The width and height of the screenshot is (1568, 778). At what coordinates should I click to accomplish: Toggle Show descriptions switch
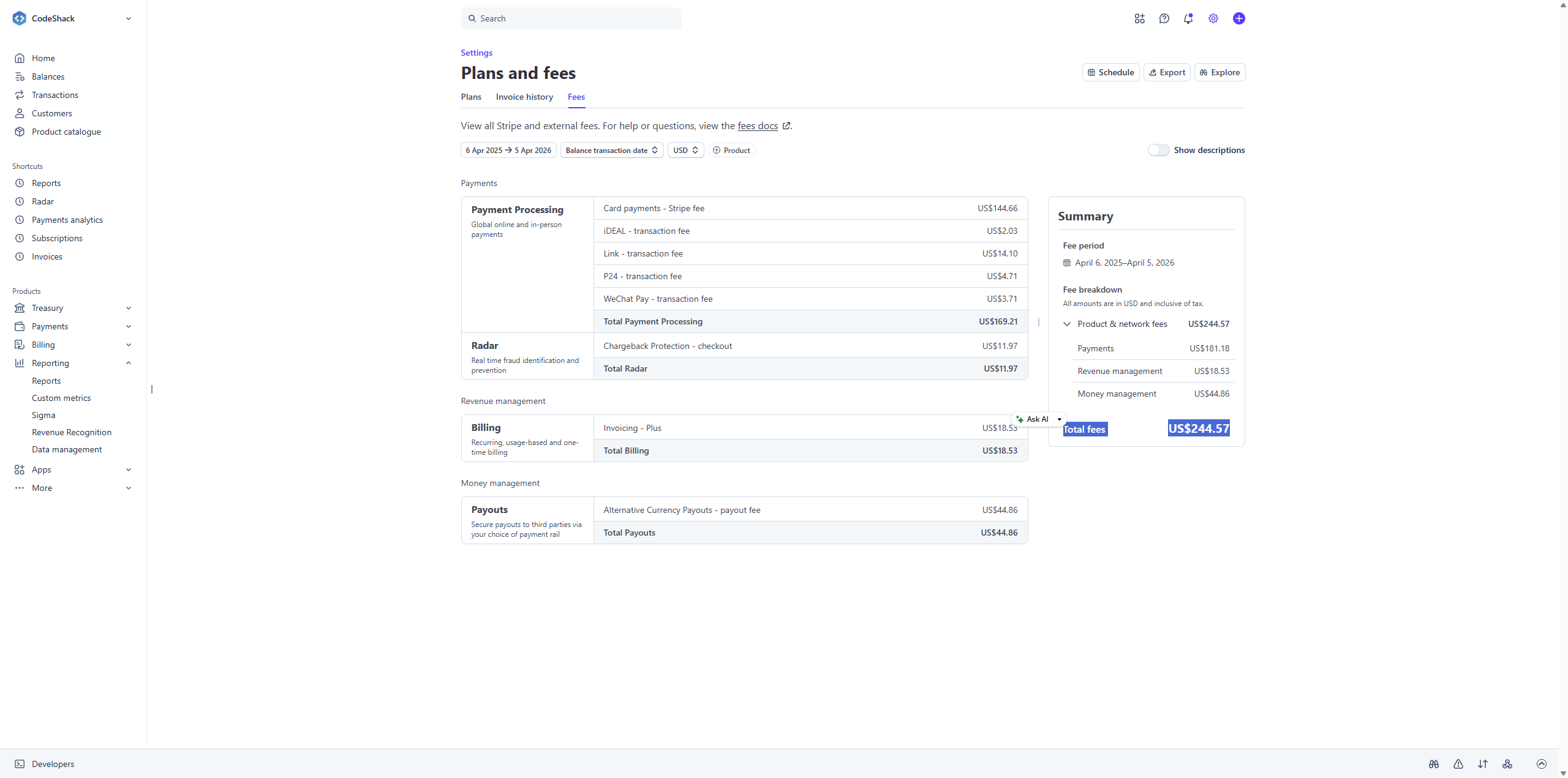[x=1158, y=150]
